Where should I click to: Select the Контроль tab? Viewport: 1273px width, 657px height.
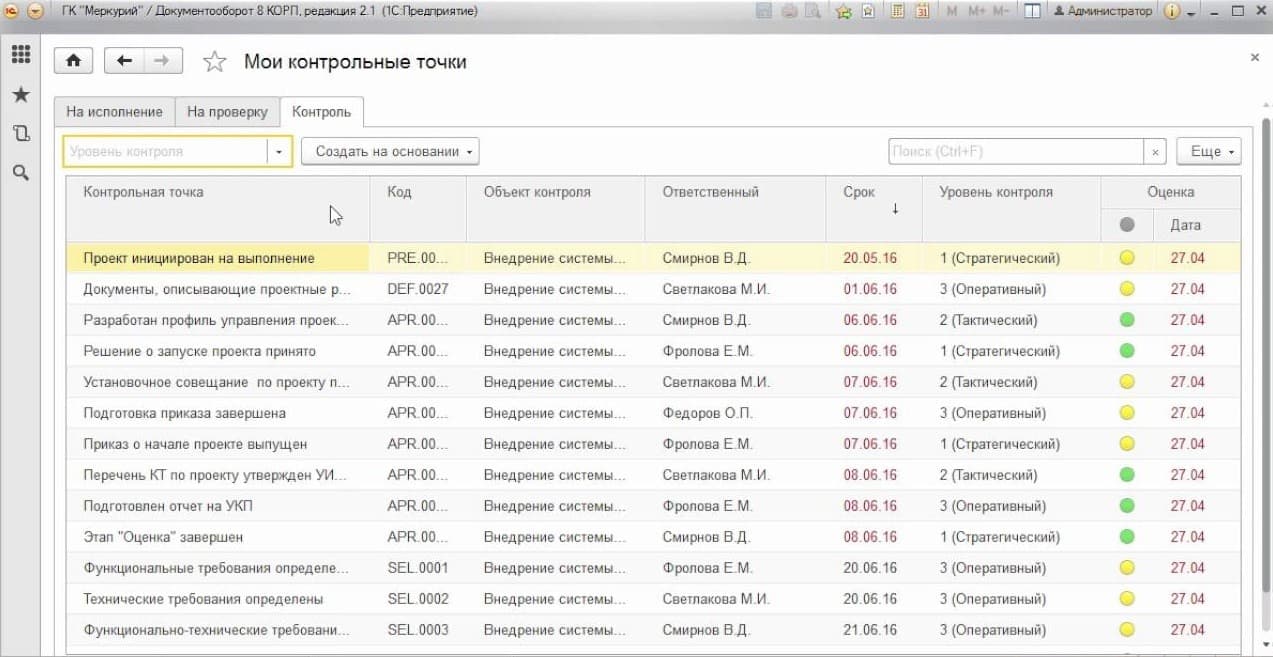[x=321, y=112]
